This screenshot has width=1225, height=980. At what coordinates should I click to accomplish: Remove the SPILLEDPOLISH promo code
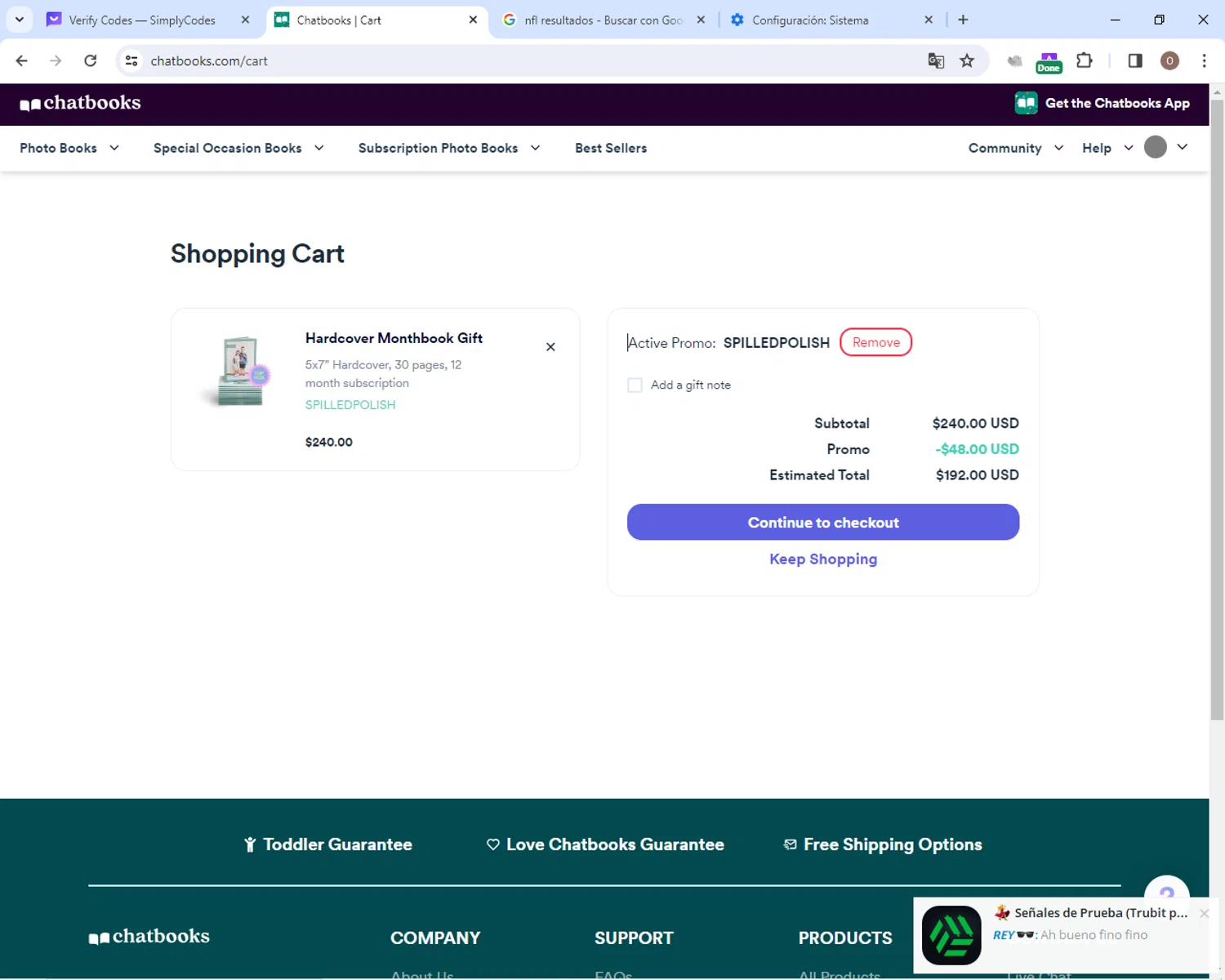[x=875, y=342]
